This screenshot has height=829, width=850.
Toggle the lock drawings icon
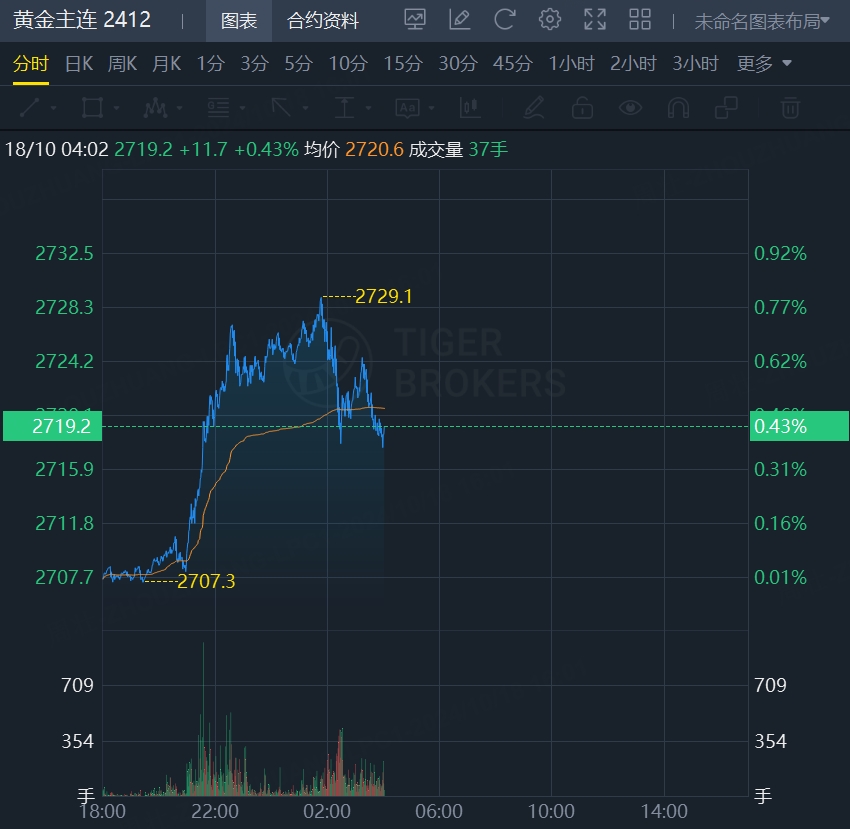pyautogui.click(x=582, y=108)
